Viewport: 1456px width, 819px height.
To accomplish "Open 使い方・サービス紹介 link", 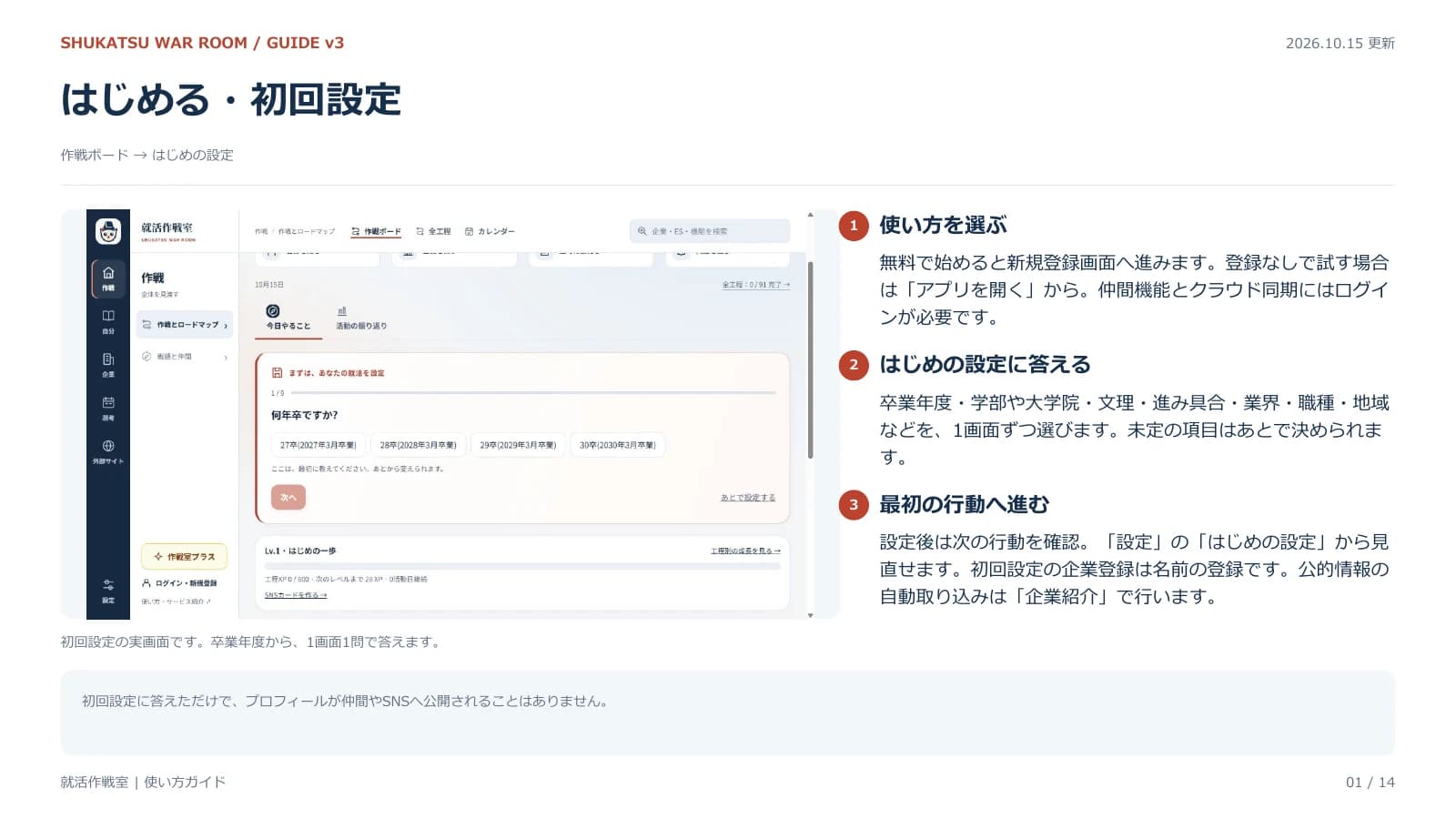I will 176,602.
